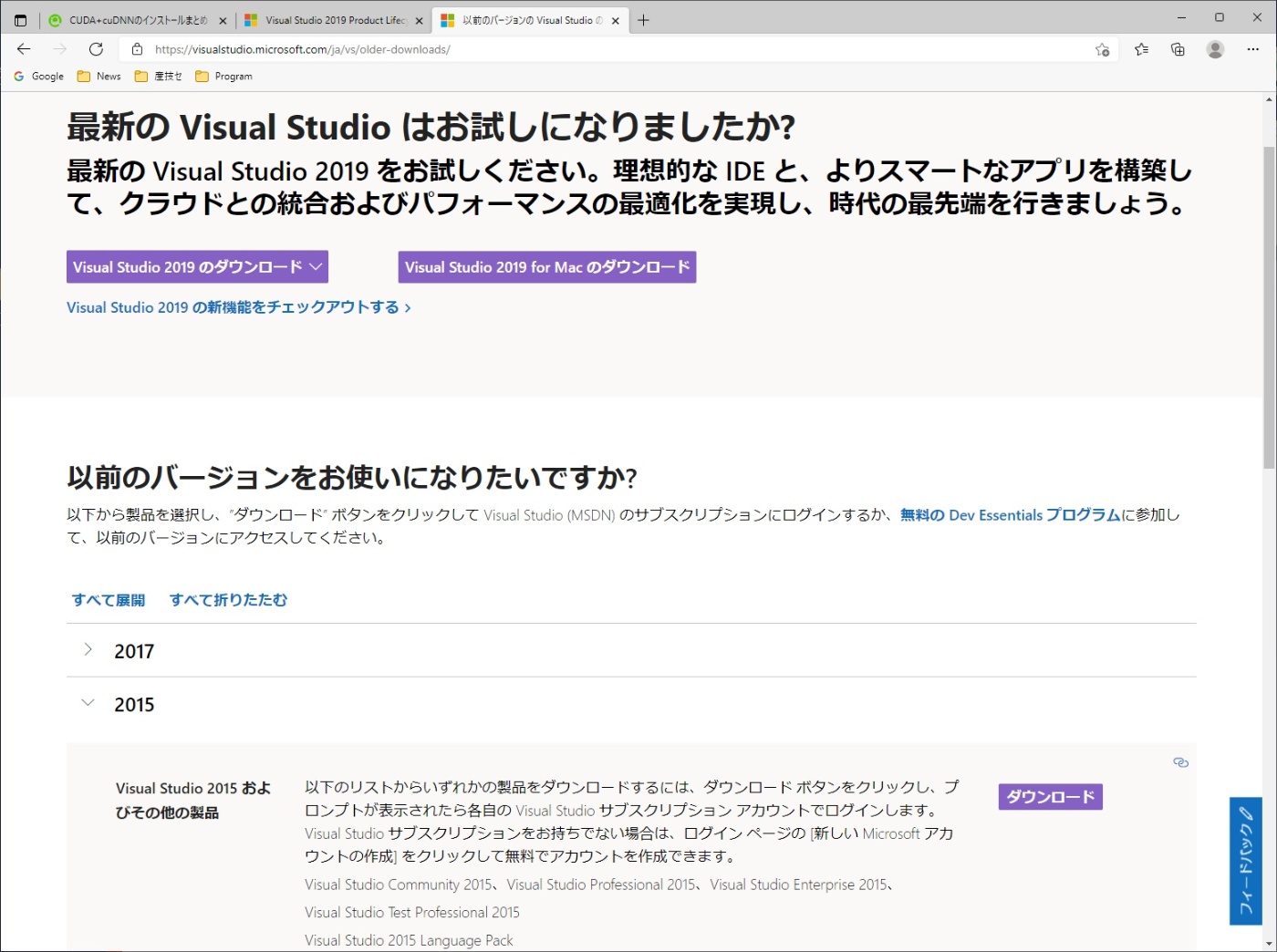Click the Visual Studio 2015 Language Pack text
Viewport: 1277px width, 952px height.
click(409, 940)
